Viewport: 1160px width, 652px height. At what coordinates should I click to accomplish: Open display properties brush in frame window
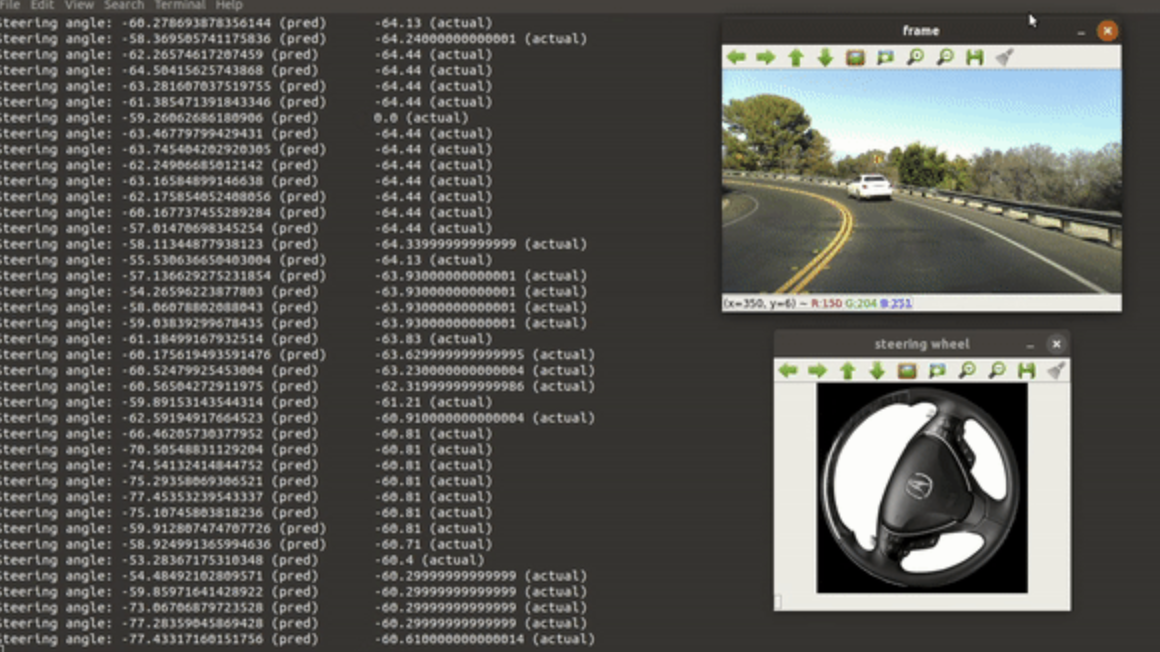[x=1005, y=57]
